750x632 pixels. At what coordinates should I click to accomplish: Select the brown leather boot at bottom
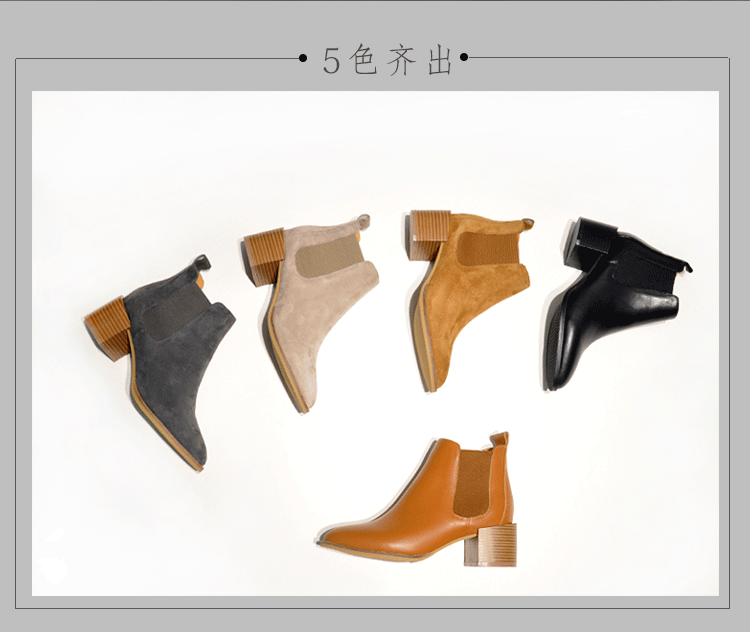pos(417,499)
